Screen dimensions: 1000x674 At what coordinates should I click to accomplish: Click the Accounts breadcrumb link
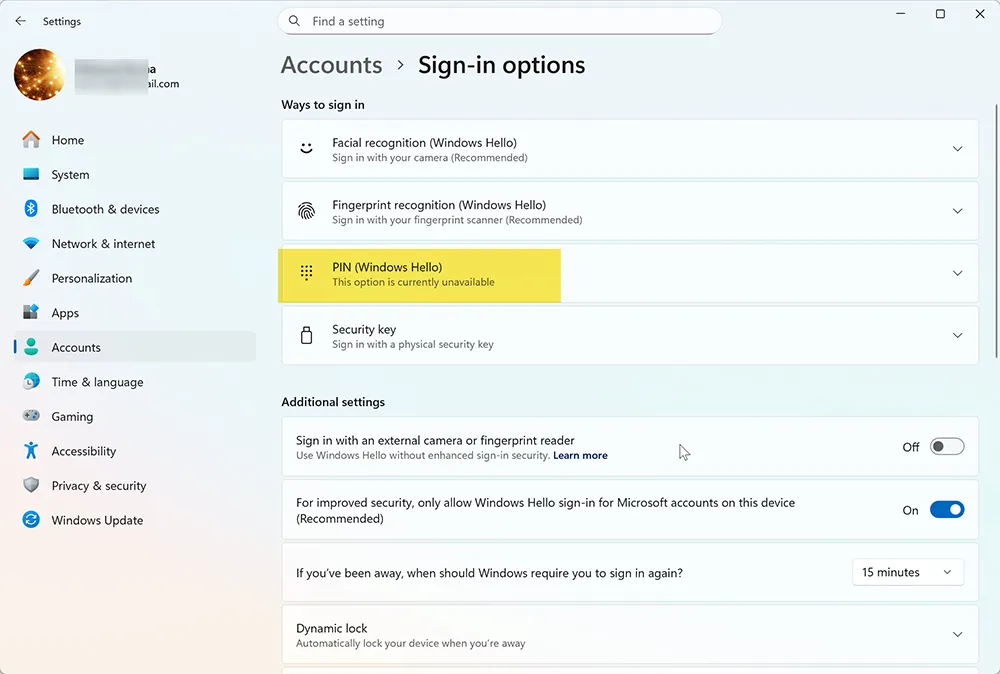[331, 64]
